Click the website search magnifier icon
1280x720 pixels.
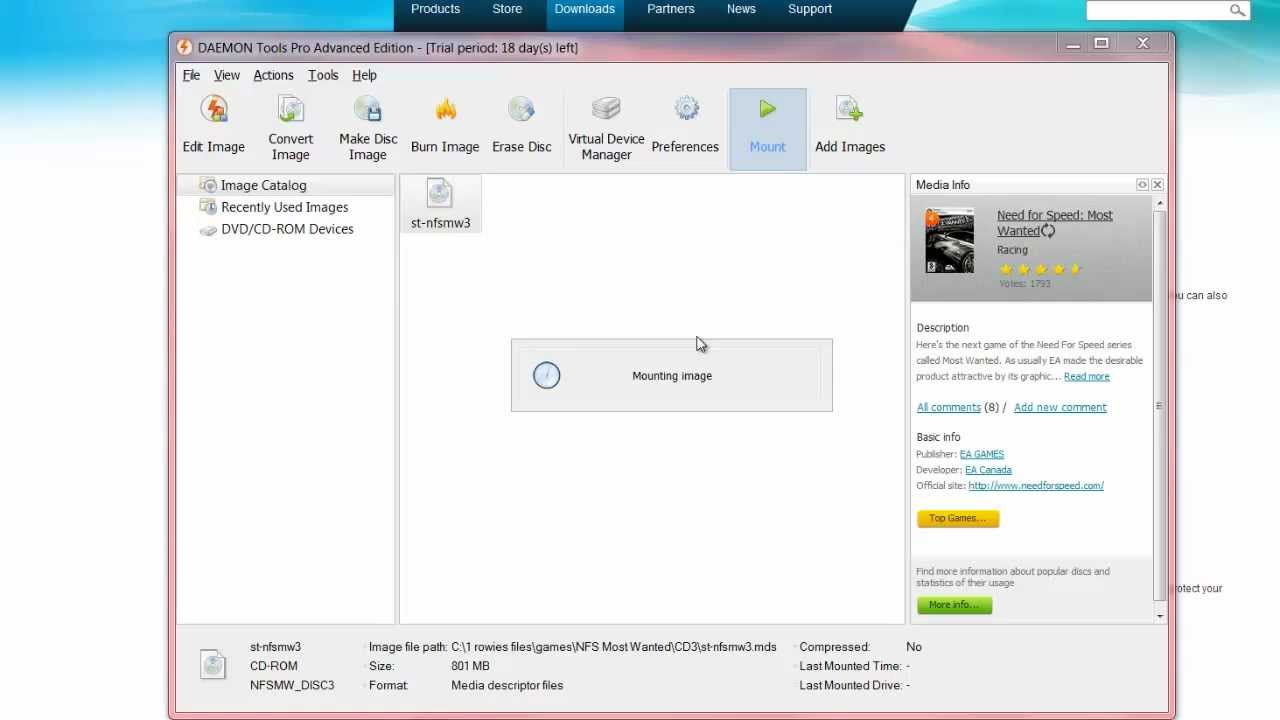coord(1237,10)
